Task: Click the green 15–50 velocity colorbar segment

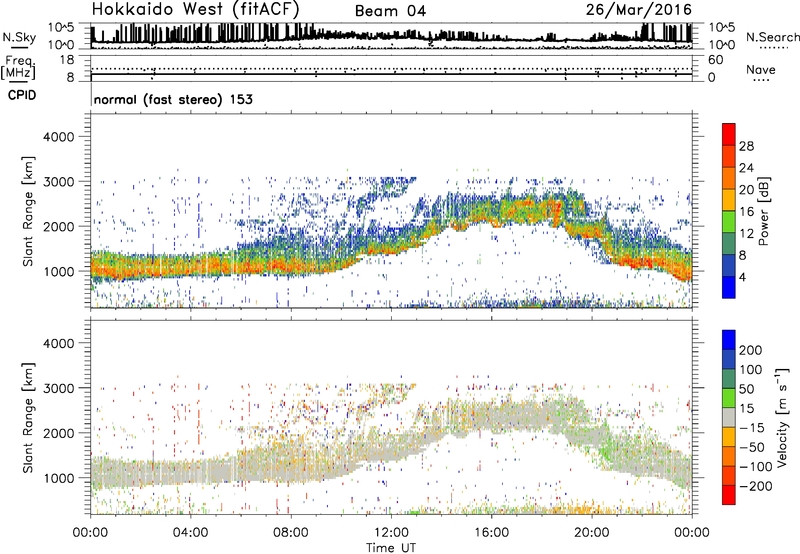Action: (x=729, y=398)
